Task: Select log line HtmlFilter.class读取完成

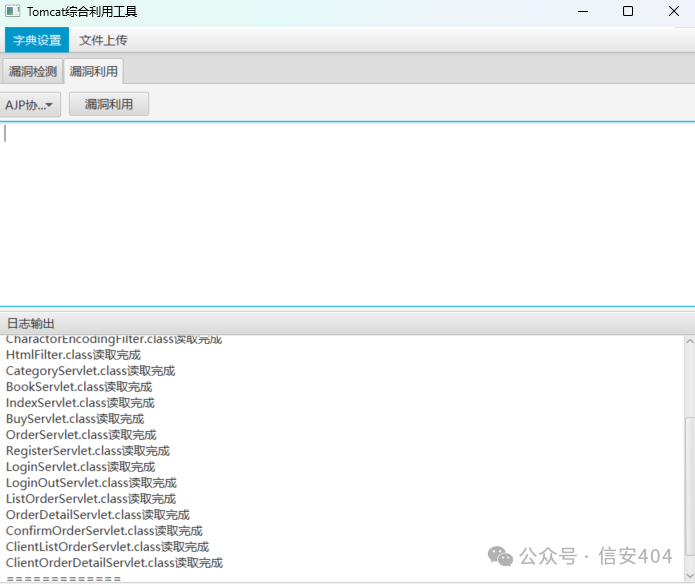Action: 73,355
